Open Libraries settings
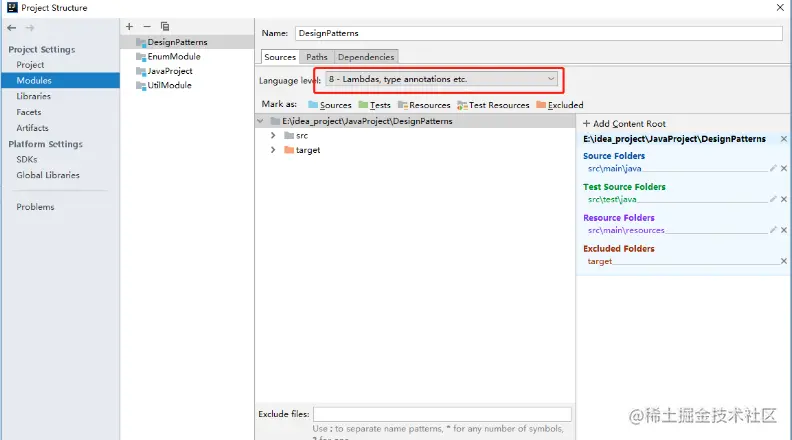Viewport: 792px width, 440px height. coord(33,96)
